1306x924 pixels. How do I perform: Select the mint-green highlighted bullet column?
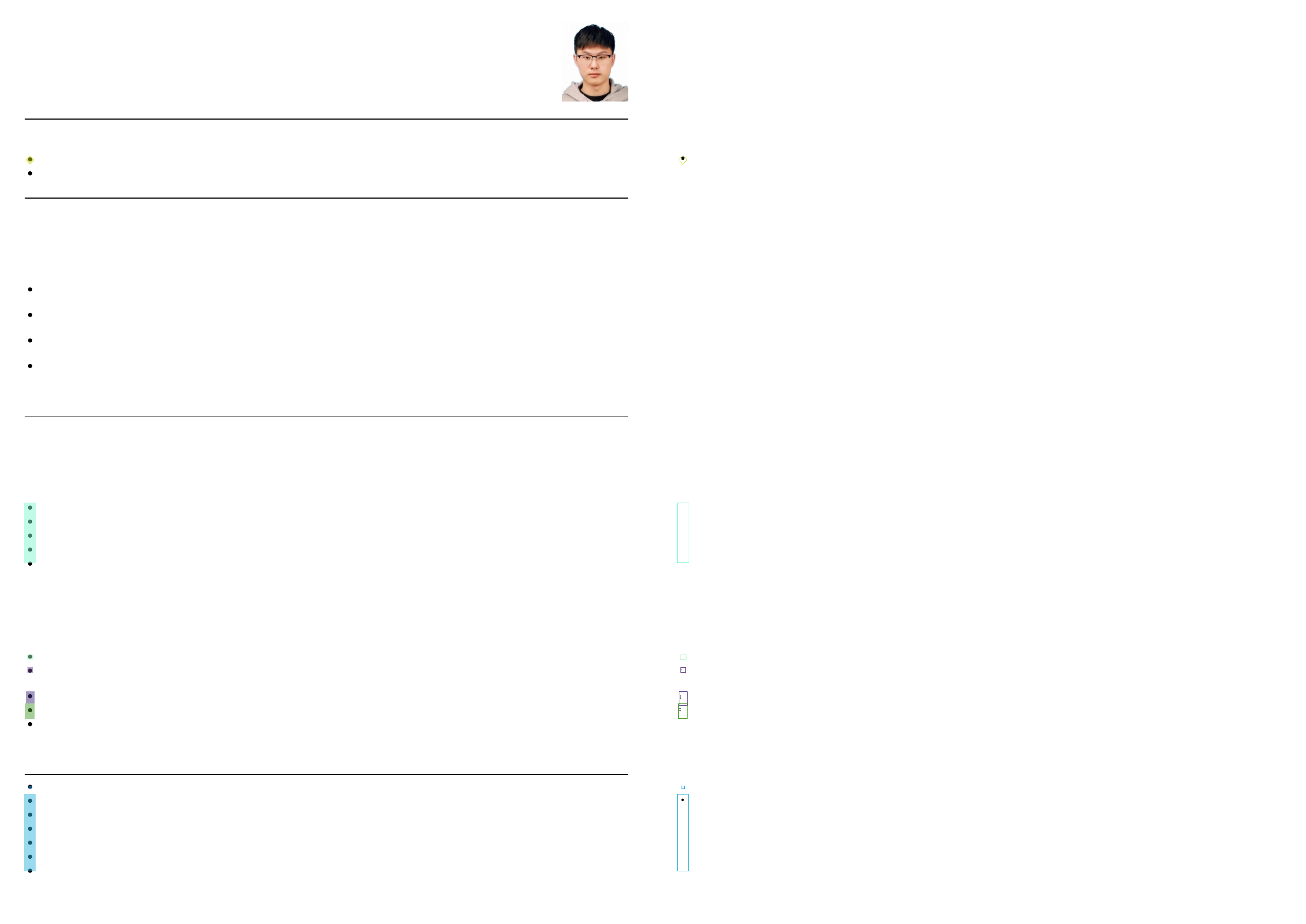[30, 533]
